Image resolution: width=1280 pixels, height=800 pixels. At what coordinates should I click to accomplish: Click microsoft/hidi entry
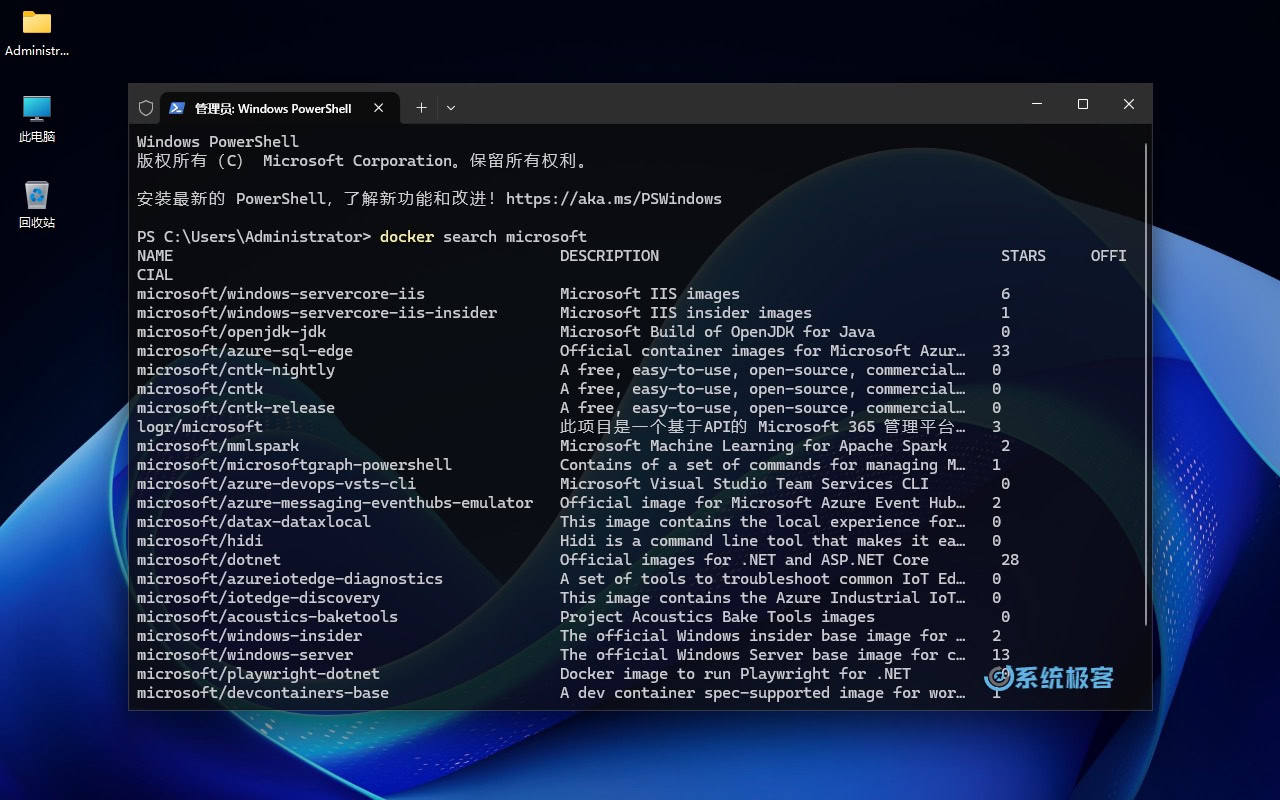point(200,541)
